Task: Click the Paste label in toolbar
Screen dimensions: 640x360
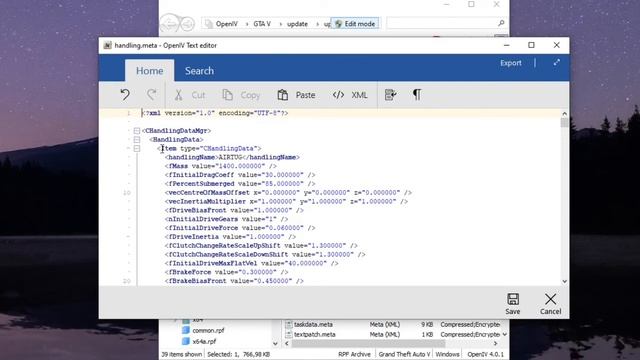Action: point(305,95)
